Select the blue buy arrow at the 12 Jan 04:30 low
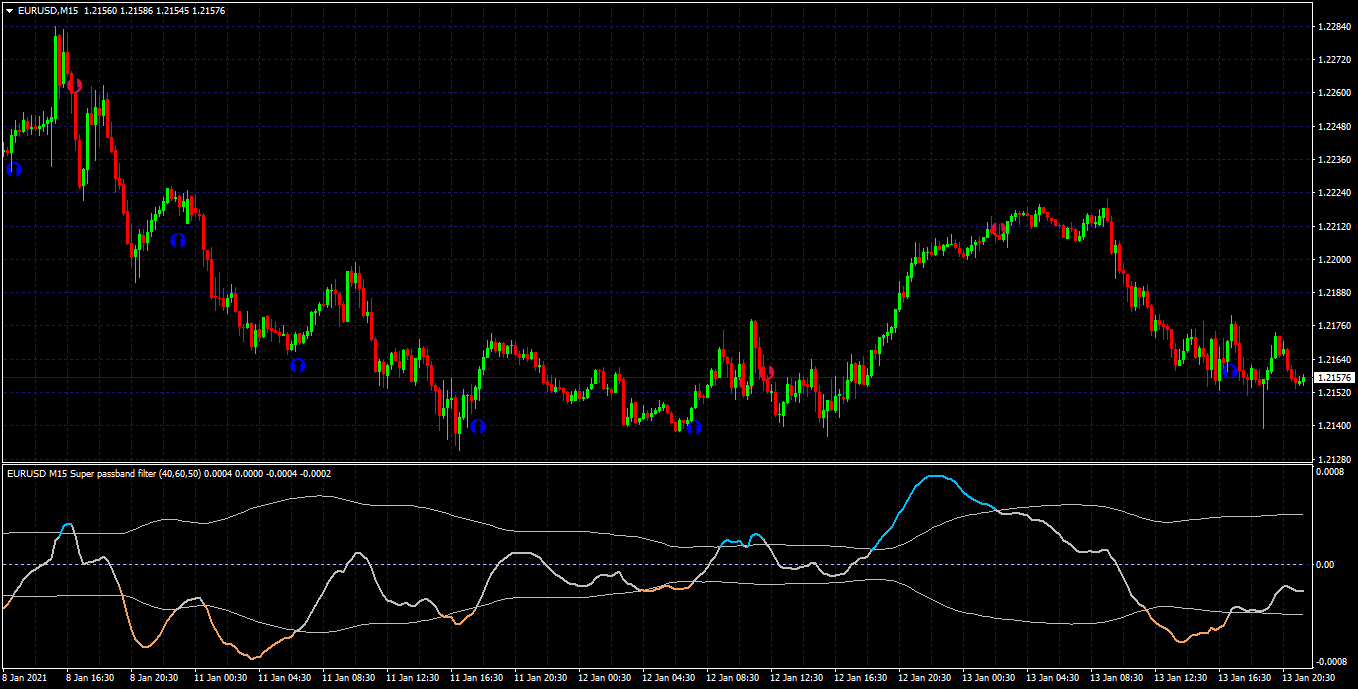 (693, 427)
